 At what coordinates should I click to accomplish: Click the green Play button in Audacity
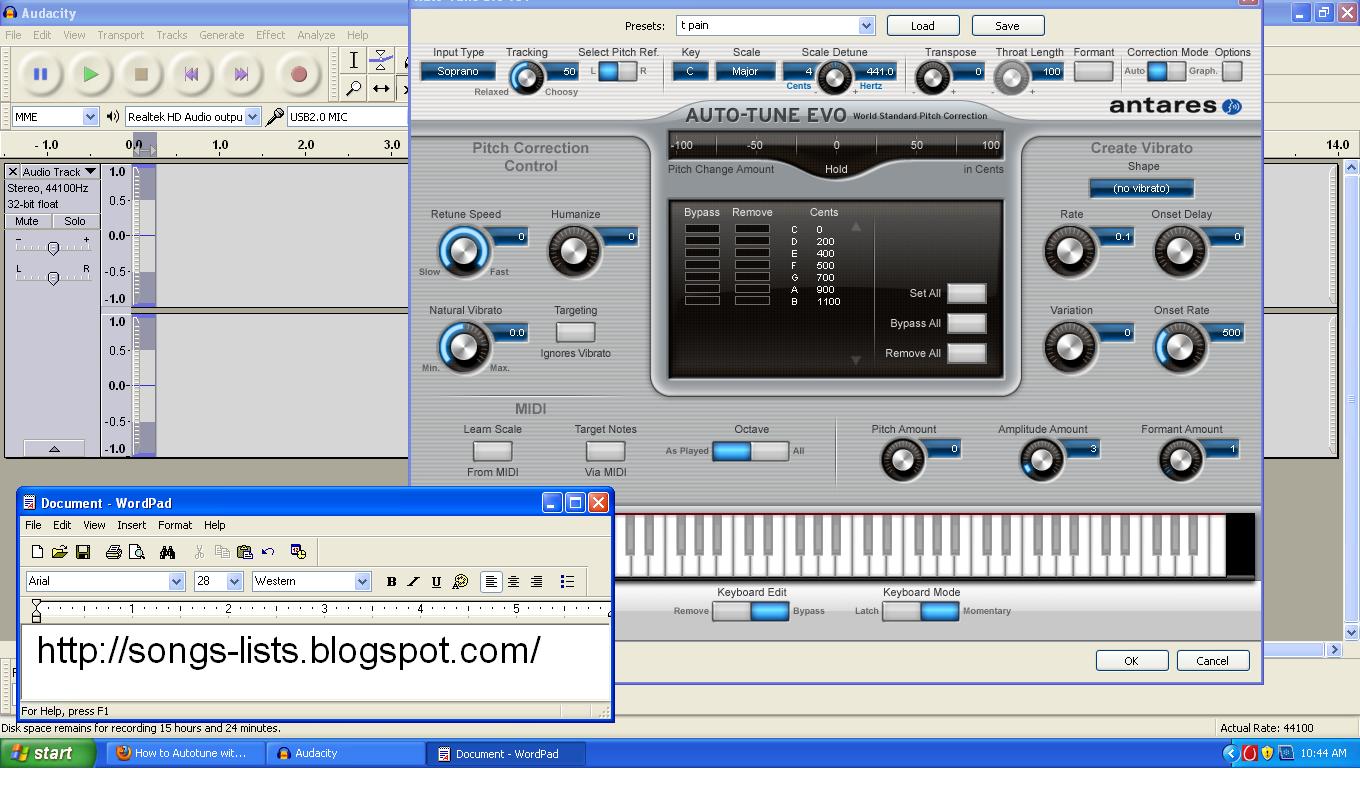pyautogui.click(x=90, y=74)
